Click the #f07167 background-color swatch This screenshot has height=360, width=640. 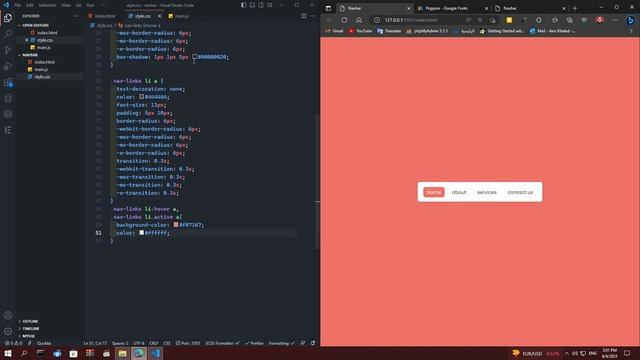pos(176,224)
